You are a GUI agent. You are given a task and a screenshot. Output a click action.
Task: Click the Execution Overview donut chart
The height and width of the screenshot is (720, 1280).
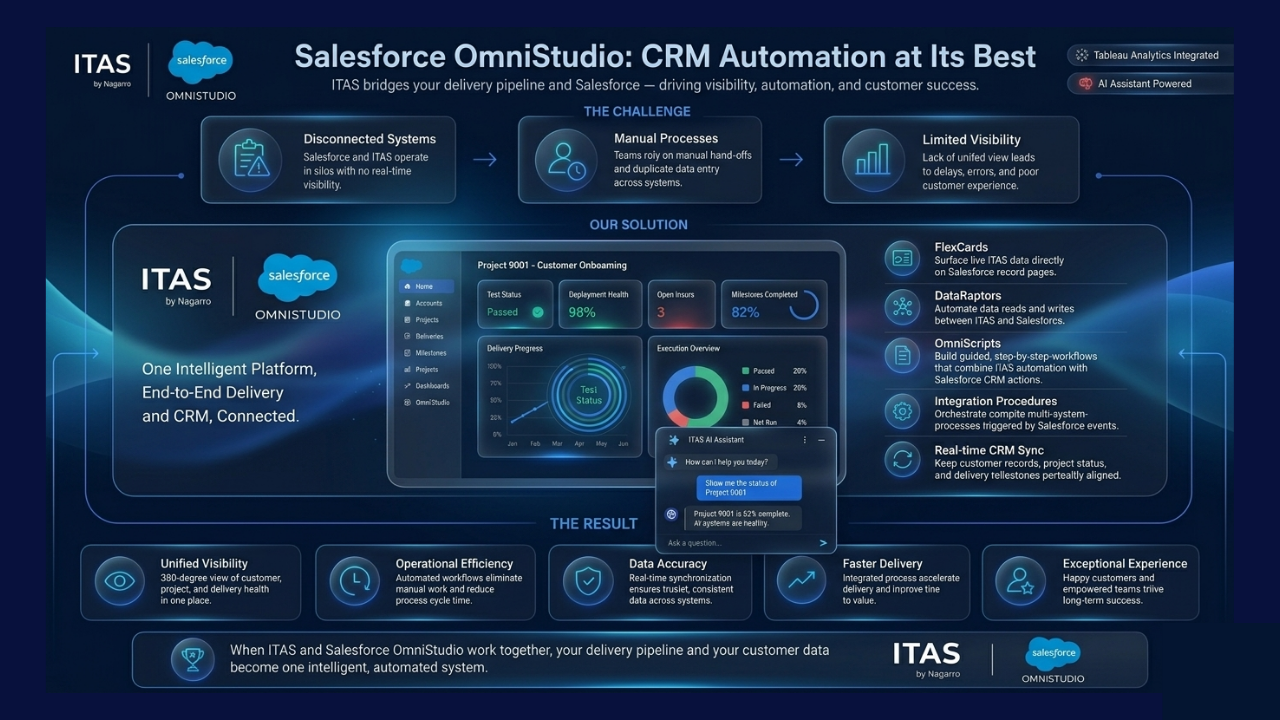pyautogui.click(x=696, y=396)
